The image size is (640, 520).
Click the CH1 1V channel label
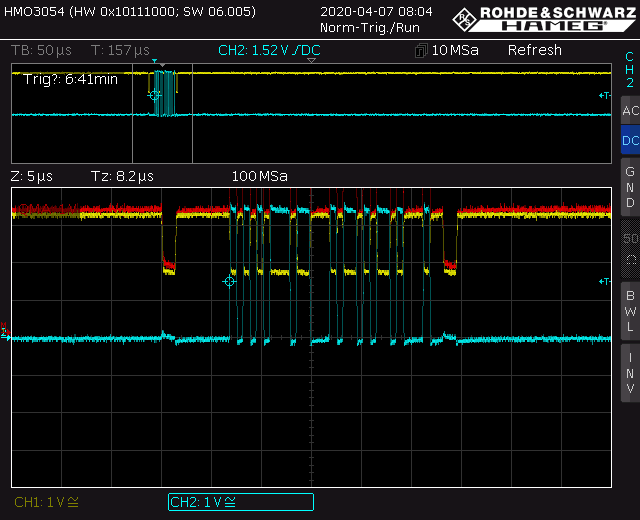click(x=46, y=502)
